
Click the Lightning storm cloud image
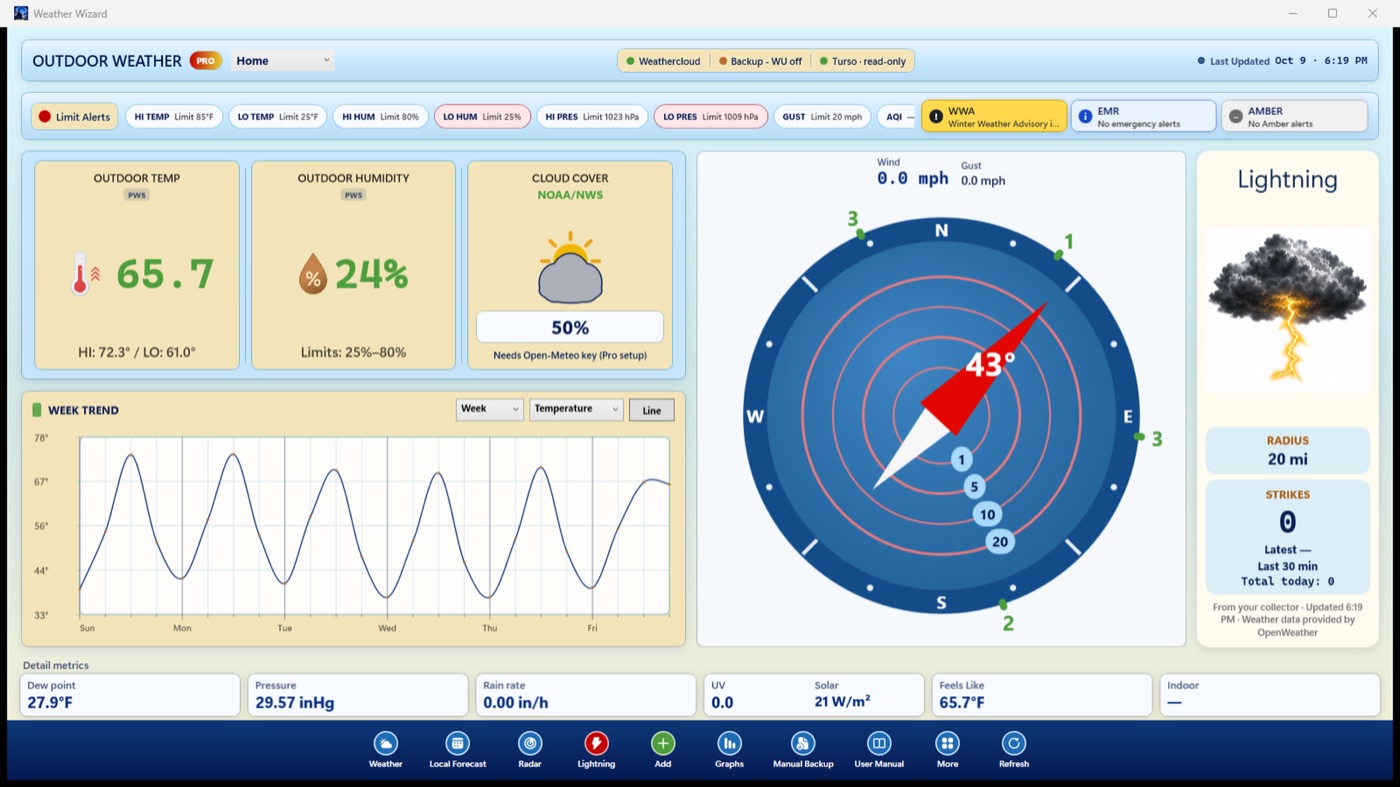coord(1287,308)
